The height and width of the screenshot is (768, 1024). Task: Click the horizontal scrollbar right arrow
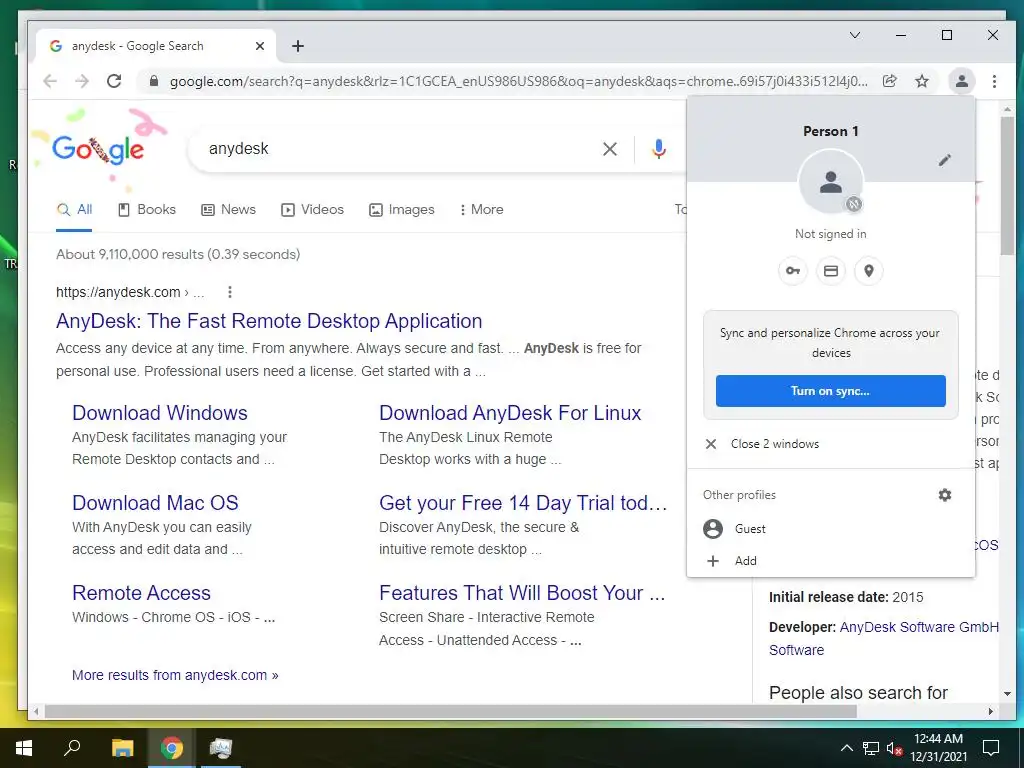point(991,711)
